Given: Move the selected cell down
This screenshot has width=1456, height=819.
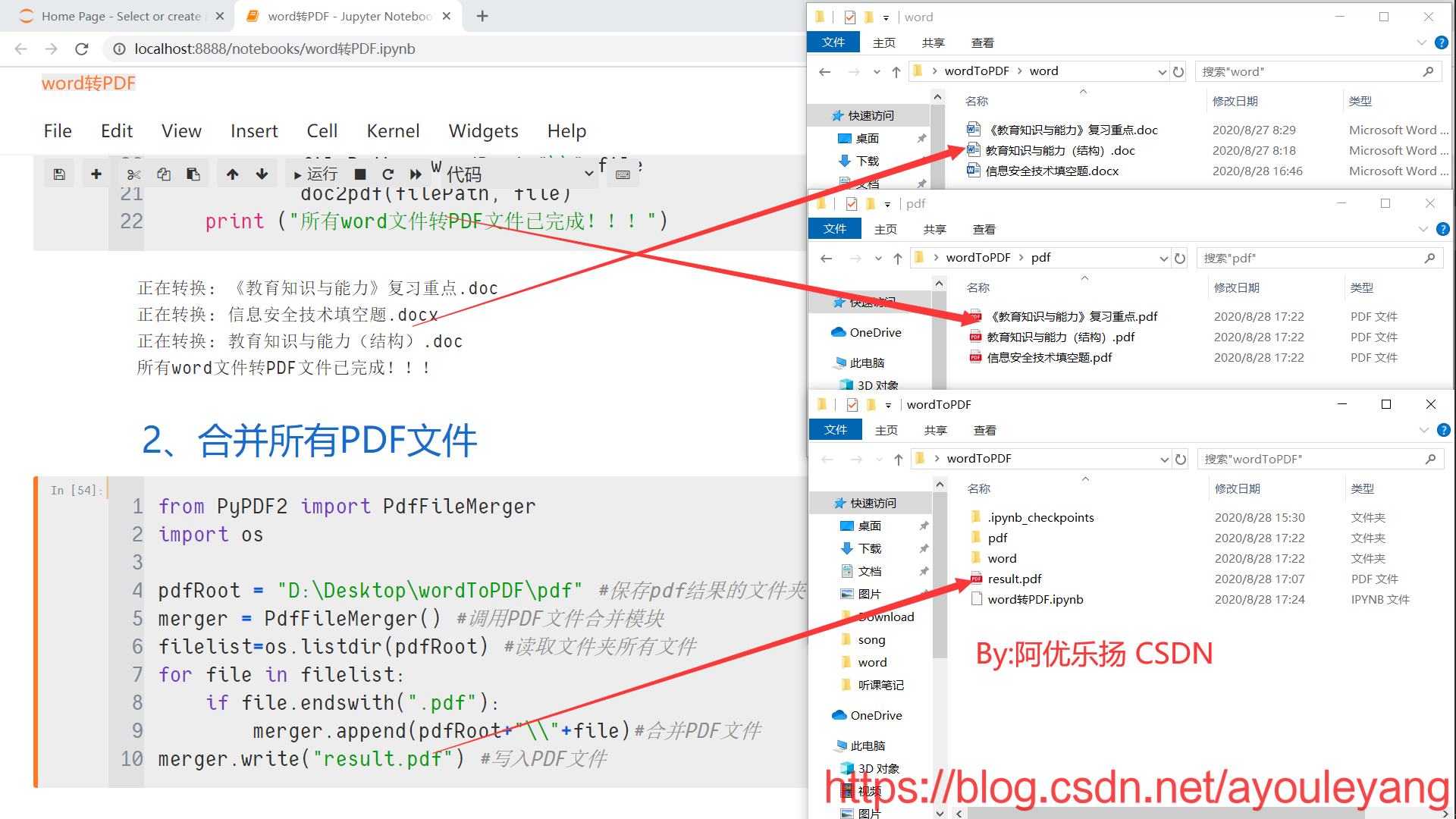Looking at the screenshot, I should (262, 174).
